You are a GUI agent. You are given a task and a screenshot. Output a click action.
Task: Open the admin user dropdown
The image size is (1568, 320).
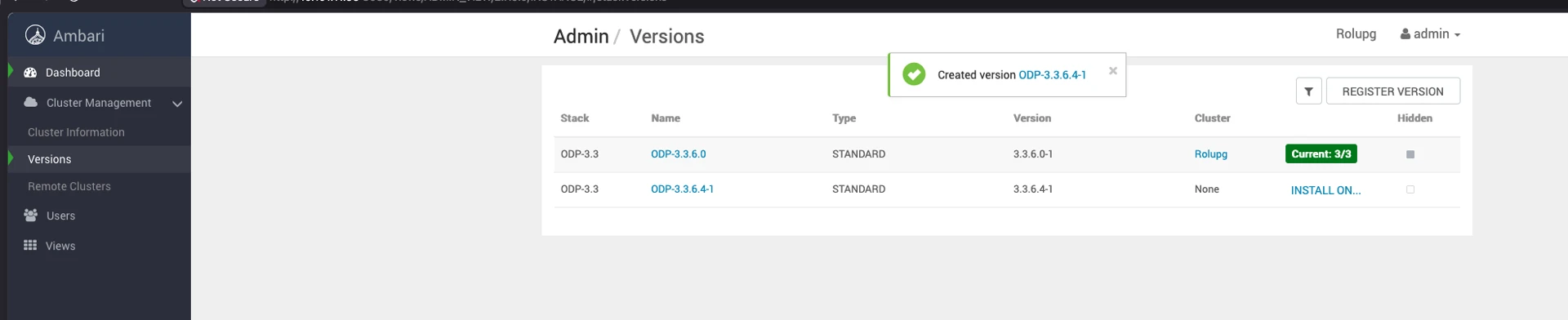coord(1431,34)
